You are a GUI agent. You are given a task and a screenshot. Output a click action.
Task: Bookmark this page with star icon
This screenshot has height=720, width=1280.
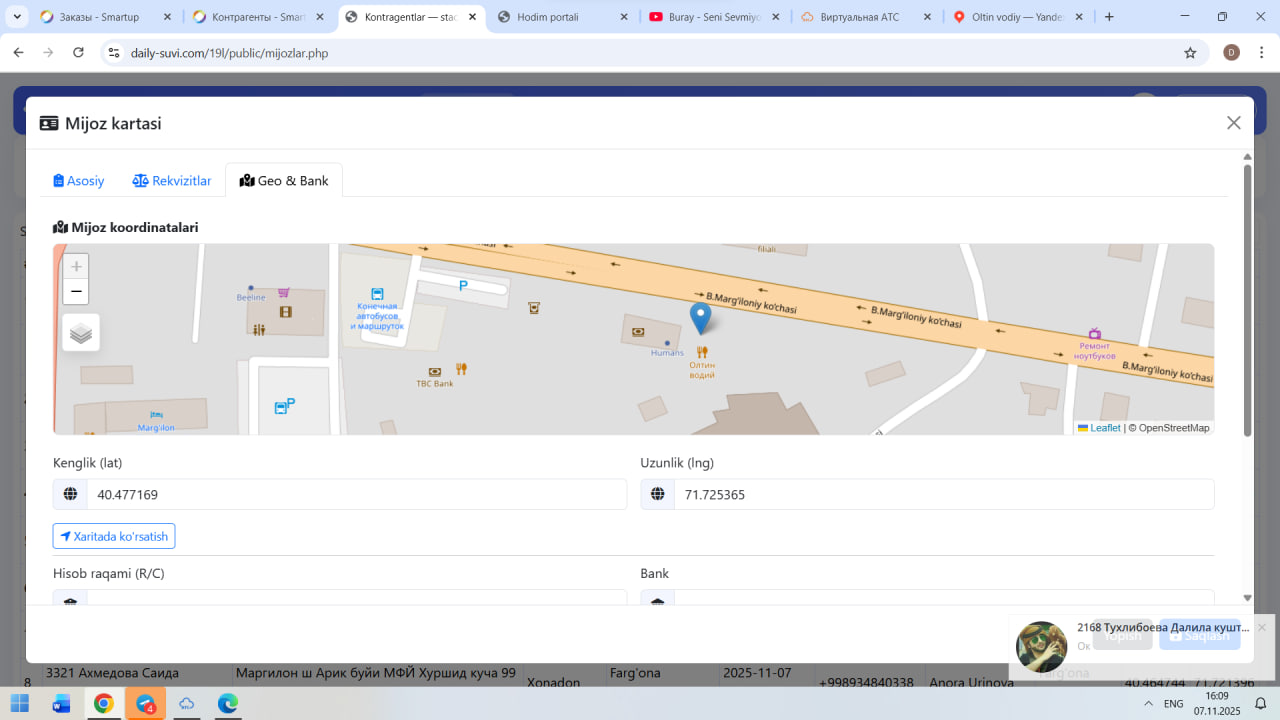1190,53
